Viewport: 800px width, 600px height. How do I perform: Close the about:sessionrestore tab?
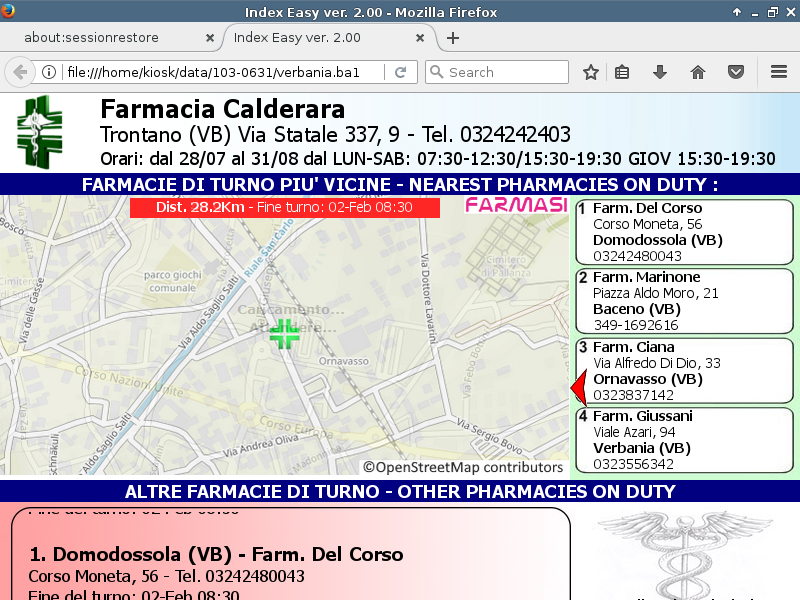[210, 38]
